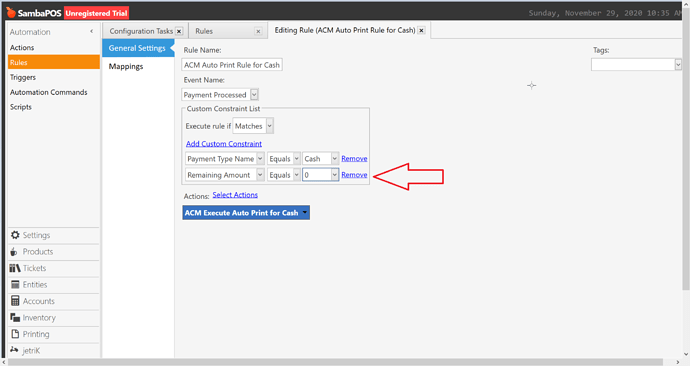
Task: Collapse the Automation panel chevron
Action: tap(92, 32)
